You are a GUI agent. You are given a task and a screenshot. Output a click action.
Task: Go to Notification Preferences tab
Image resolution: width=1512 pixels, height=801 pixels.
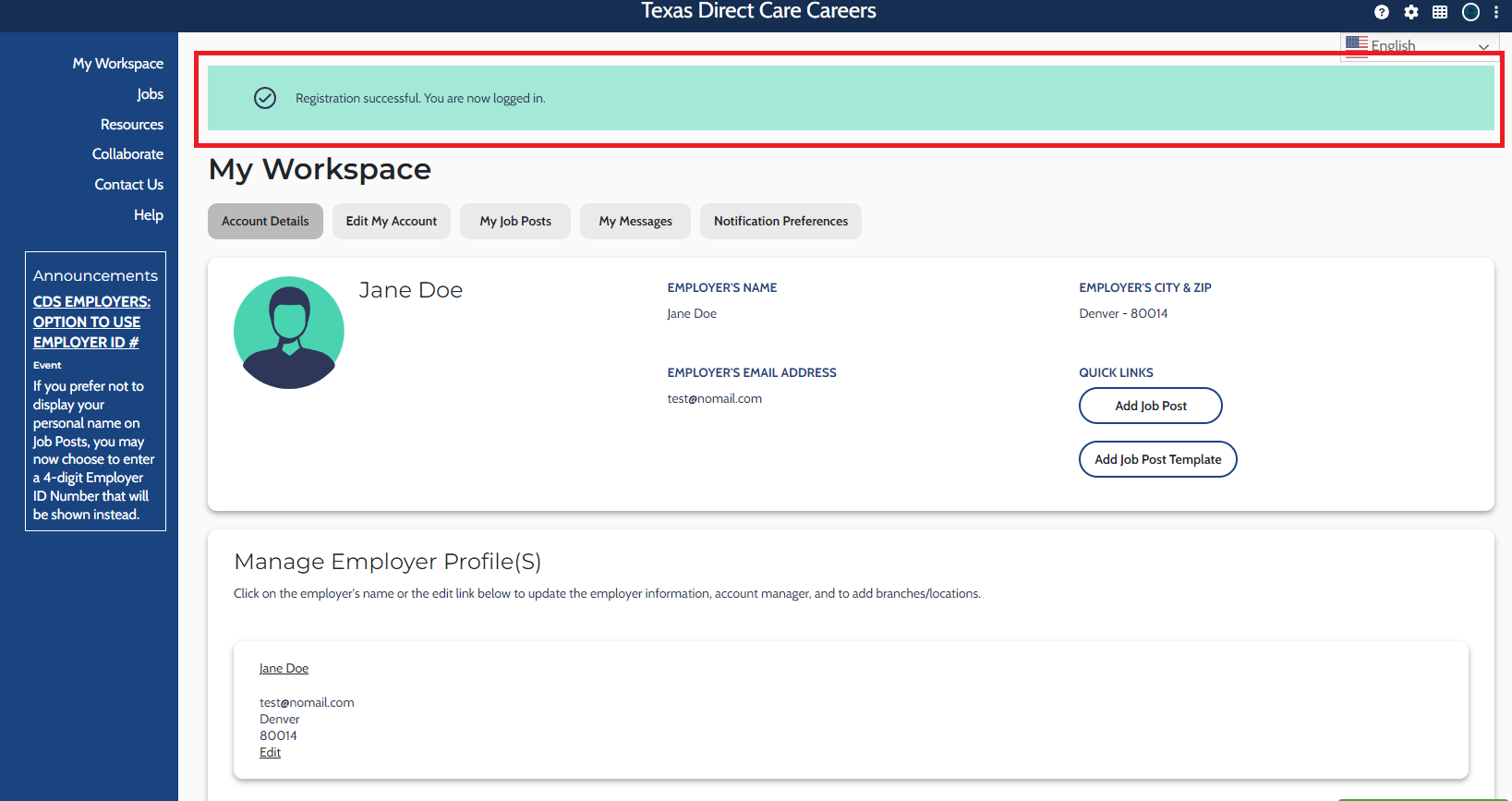(x=780, y=222)
